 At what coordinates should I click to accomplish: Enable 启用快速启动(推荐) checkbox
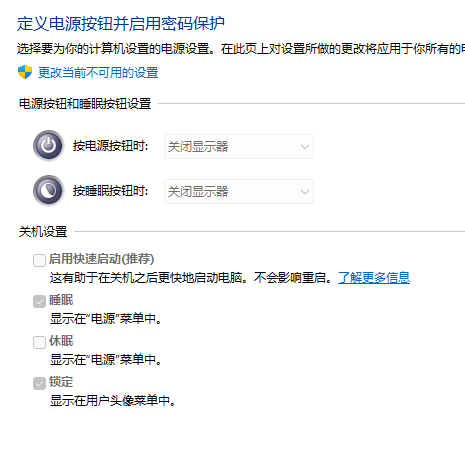(x=39, y=260)
